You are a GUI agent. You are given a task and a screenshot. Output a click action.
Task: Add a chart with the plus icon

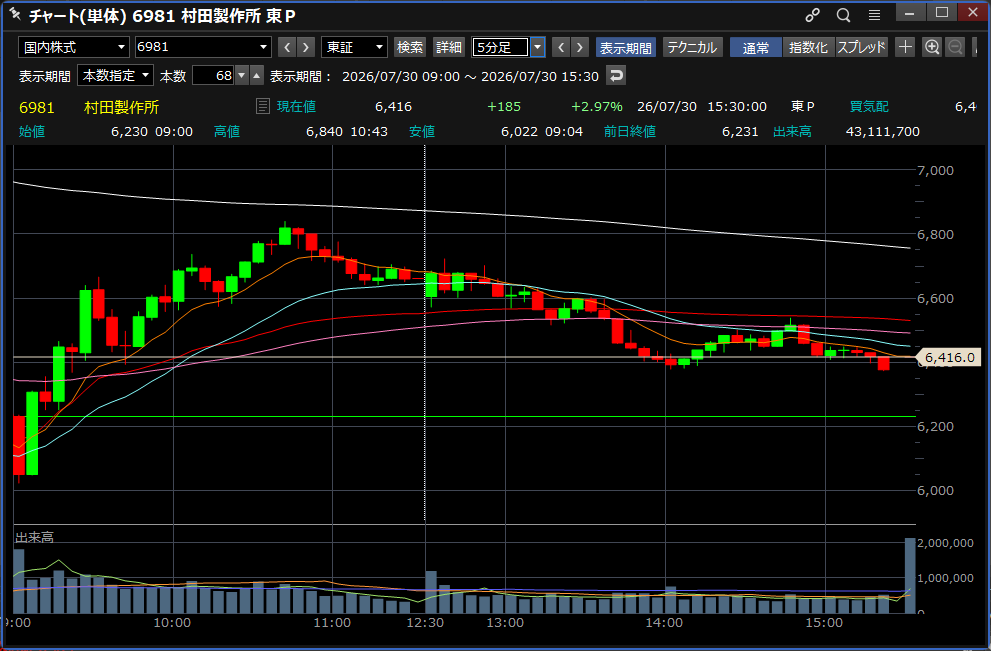[x=905, y=47]
